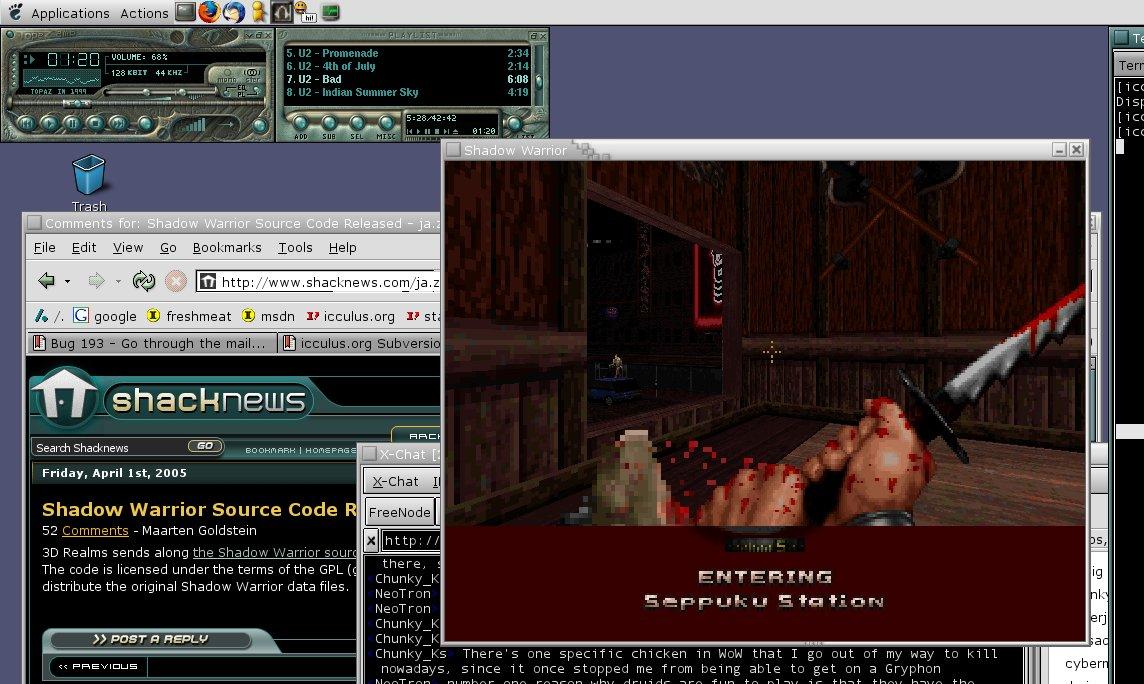Open the browser Bookmarks menu
Image resolution: width=1144 pixels, height=684 pixels.
pyautogui.click(x=226, y=247)
